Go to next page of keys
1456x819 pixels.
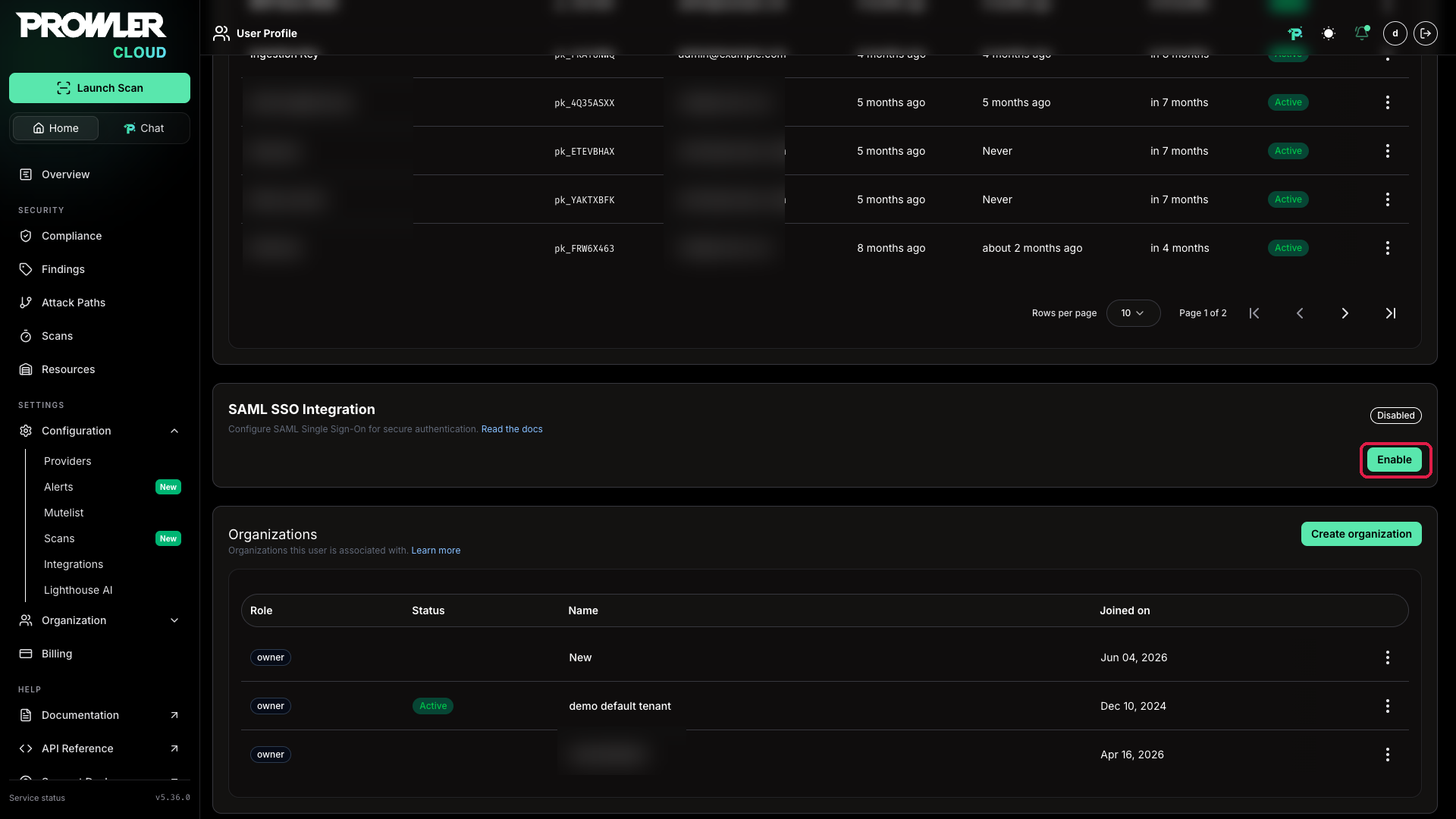pos(1345,313)
